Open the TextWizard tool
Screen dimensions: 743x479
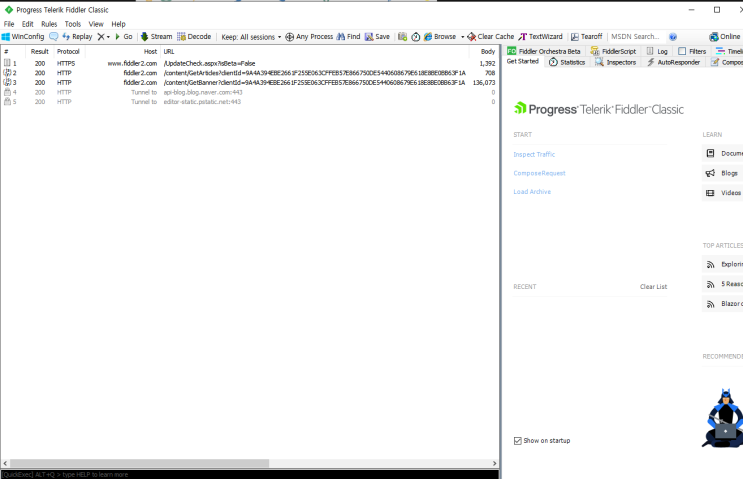(540, 36)
